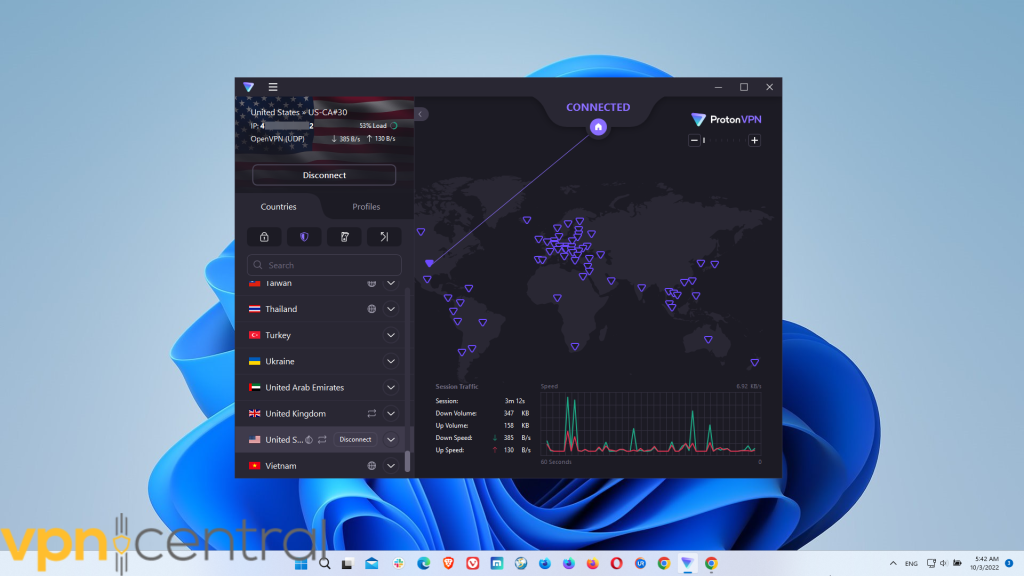Collapse the connection info panel with left chevron
The height and width of the screenshot is (576, 1024).
tap(421, 114)
